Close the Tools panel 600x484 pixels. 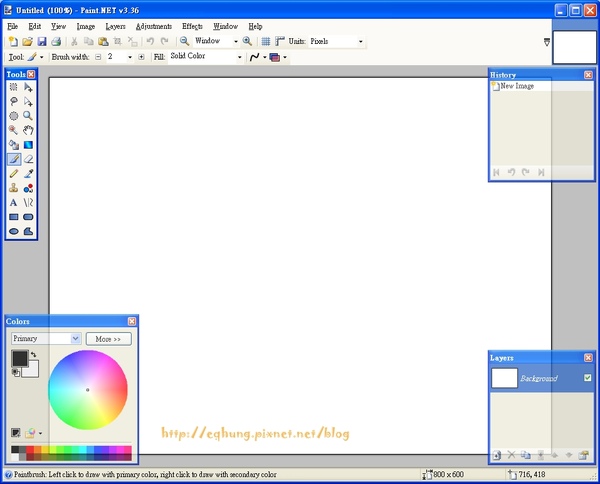[x=31, y=74]
